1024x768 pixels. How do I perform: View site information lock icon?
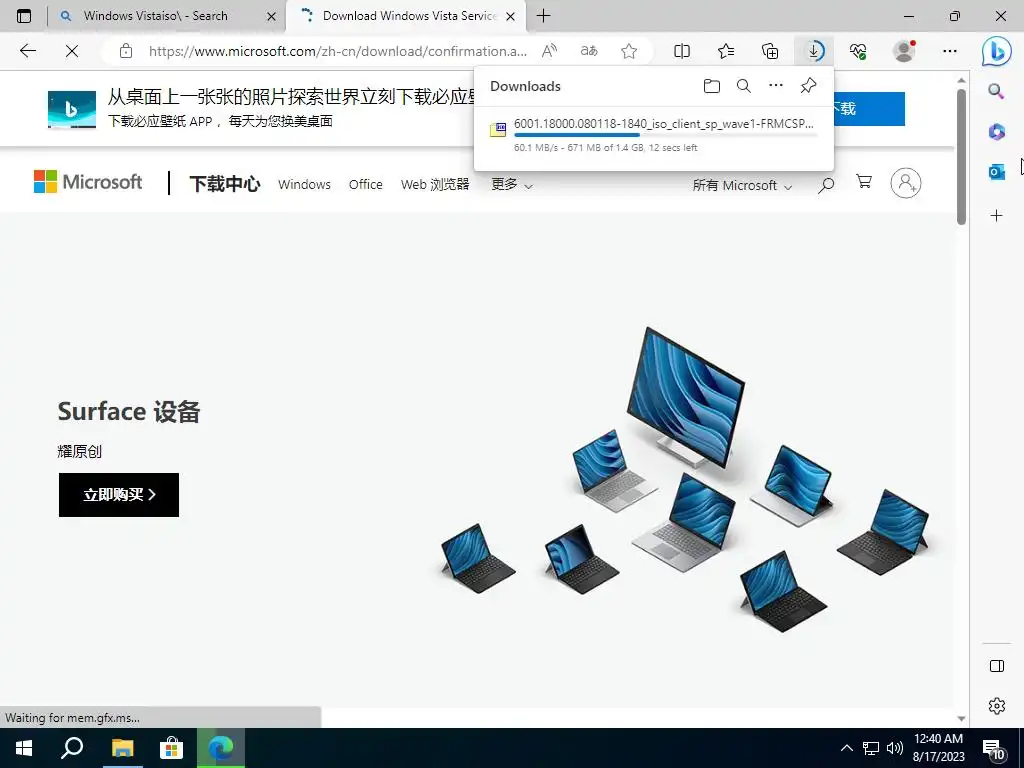click(x=126, y=51)
